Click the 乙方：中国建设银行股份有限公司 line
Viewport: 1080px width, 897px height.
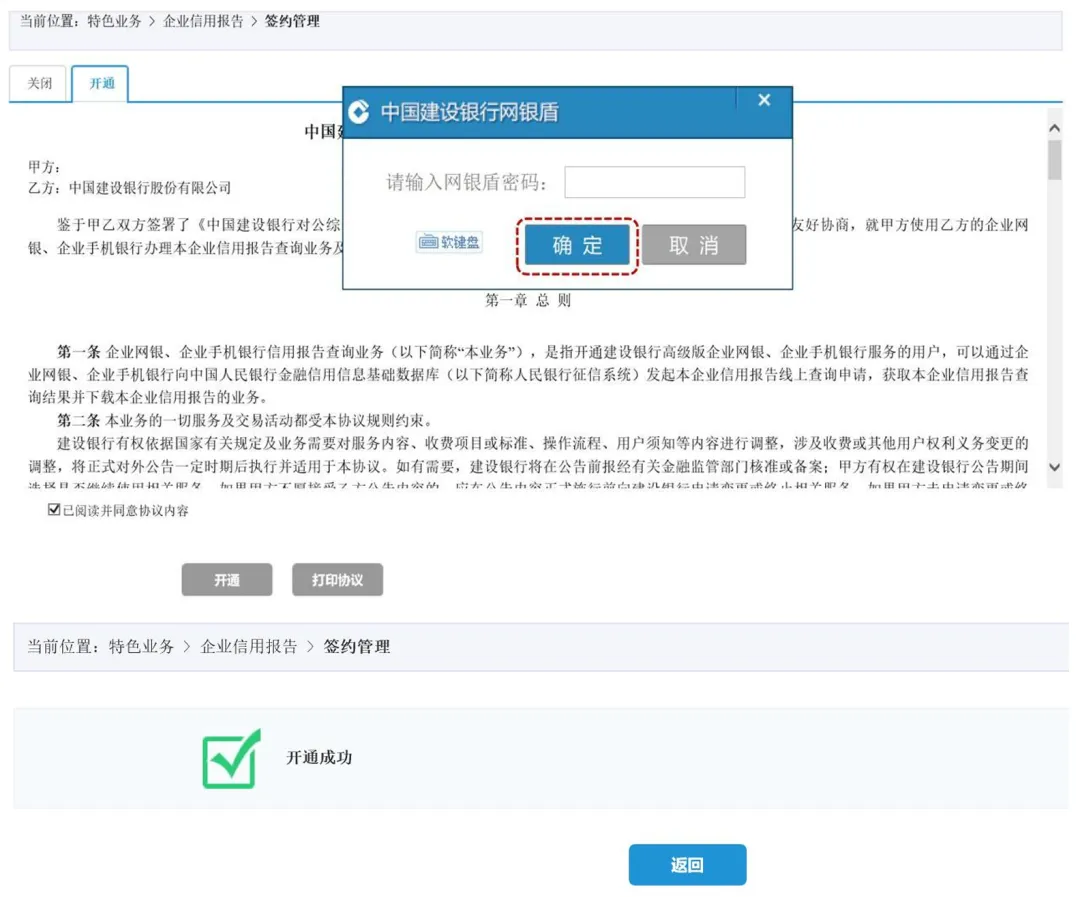[129, 187]
